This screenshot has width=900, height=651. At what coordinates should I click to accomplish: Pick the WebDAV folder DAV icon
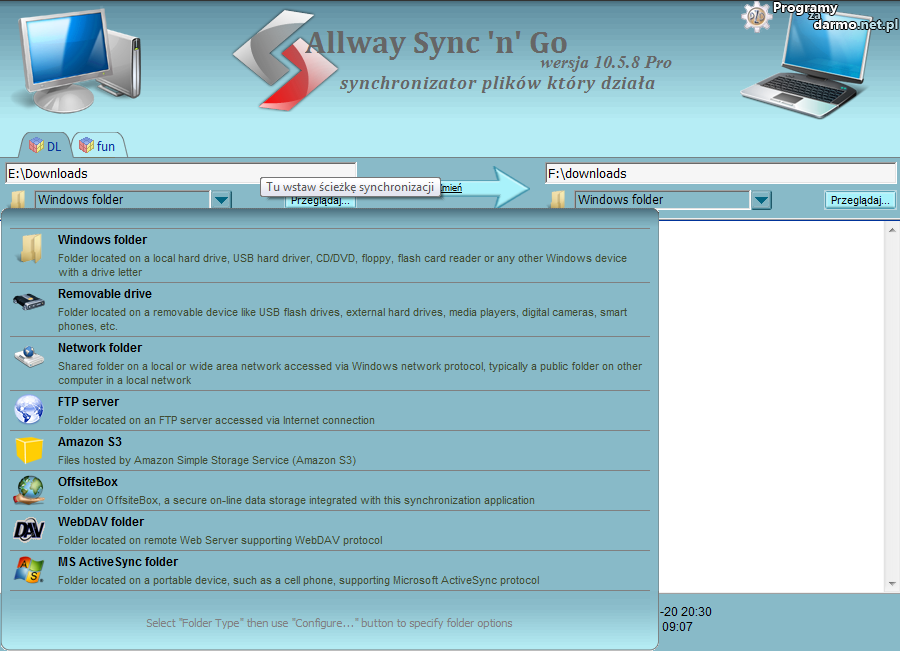(29, 529)
